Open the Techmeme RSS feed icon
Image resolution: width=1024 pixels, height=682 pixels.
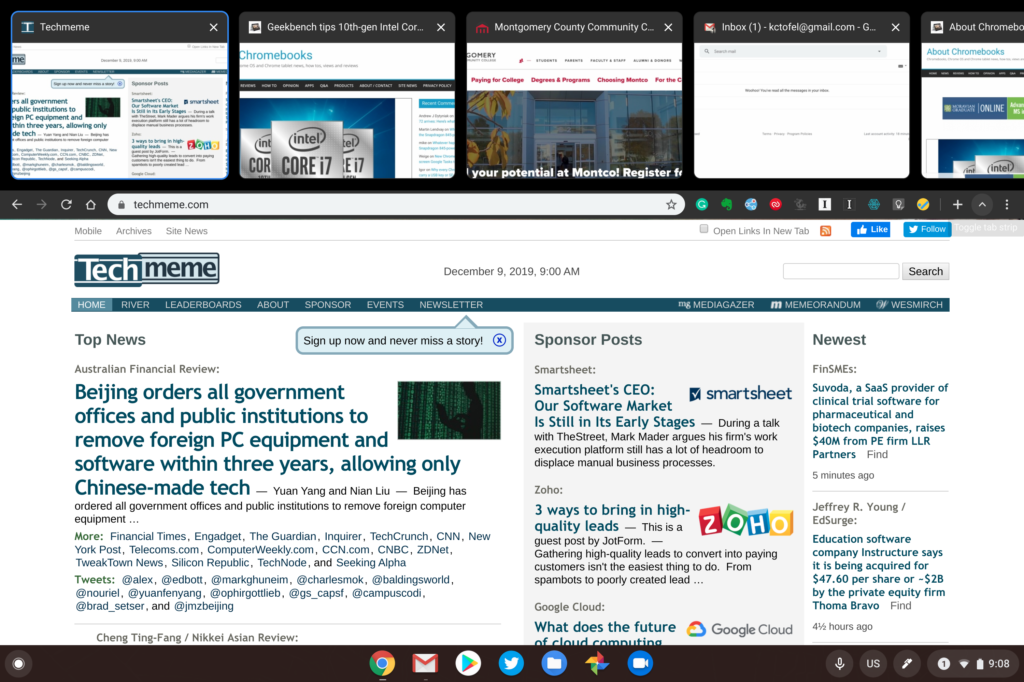click(x=825, y=231)
